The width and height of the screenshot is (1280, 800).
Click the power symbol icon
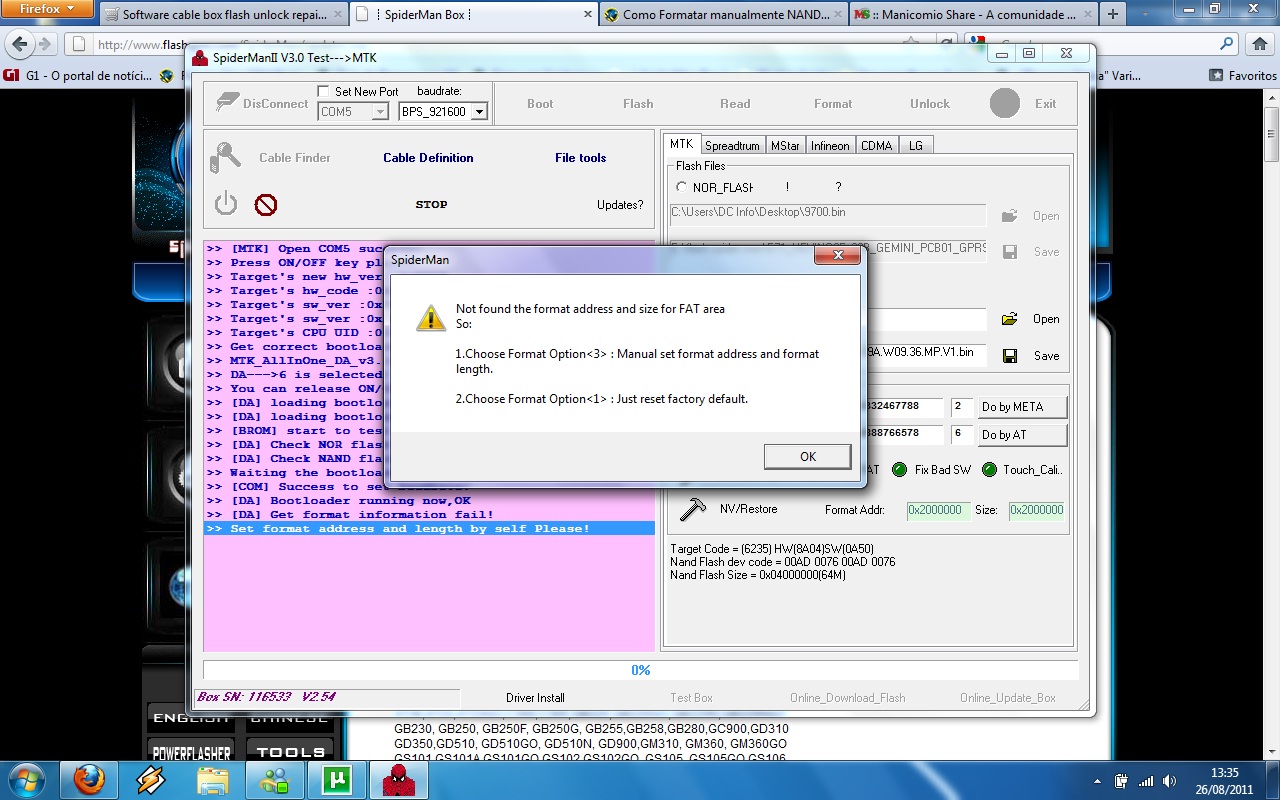[x=226, y=204]
